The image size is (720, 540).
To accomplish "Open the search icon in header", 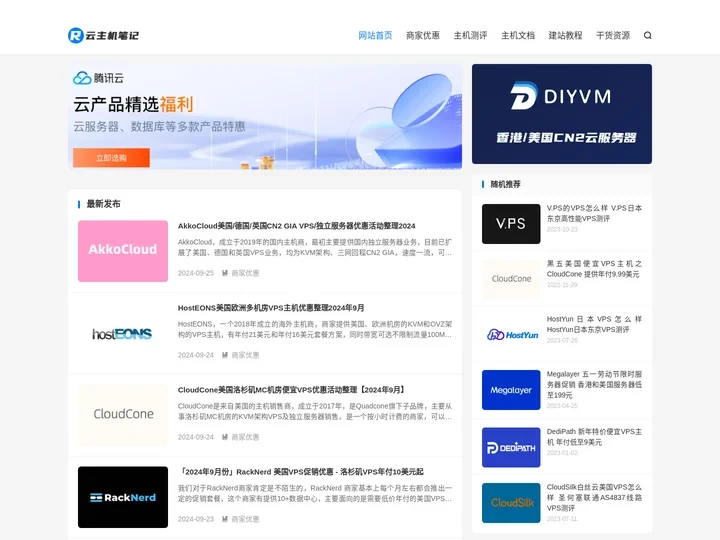I will pyautogui.click(x=647, y=35).
